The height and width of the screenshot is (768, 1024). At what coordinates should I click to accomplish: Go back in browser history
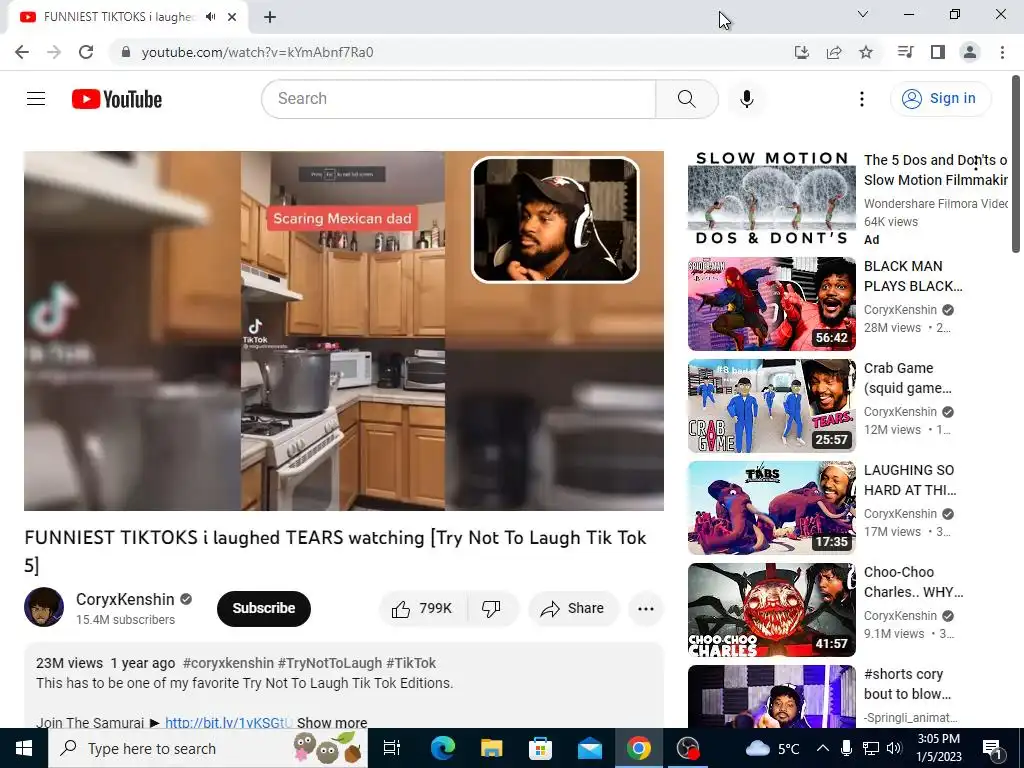[x=22, y=52]
